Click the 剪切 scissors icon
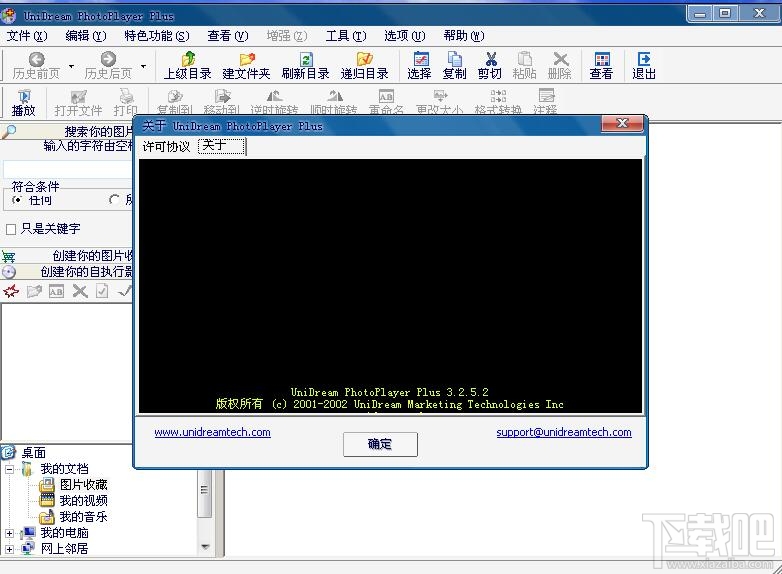This screenshot has height=574, width=782. pos(491,59)
